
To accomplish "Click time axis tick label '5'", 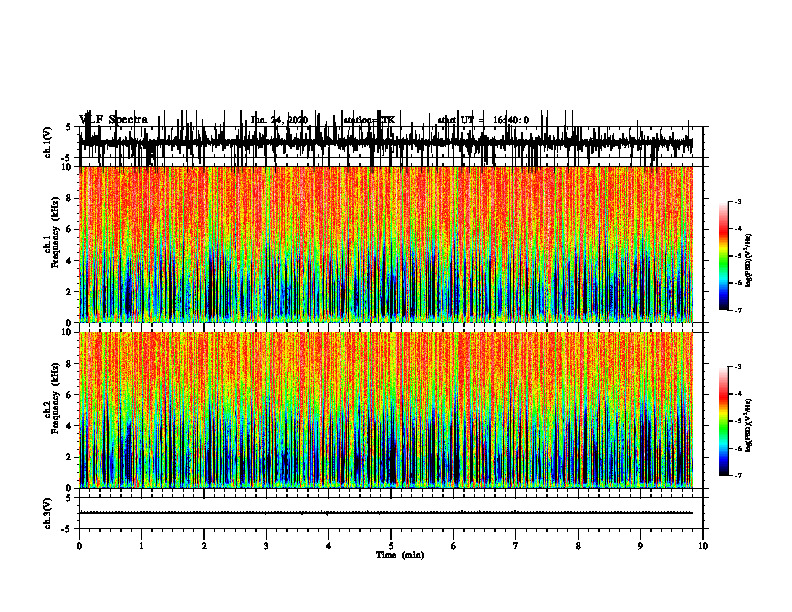I will [391, 546].
